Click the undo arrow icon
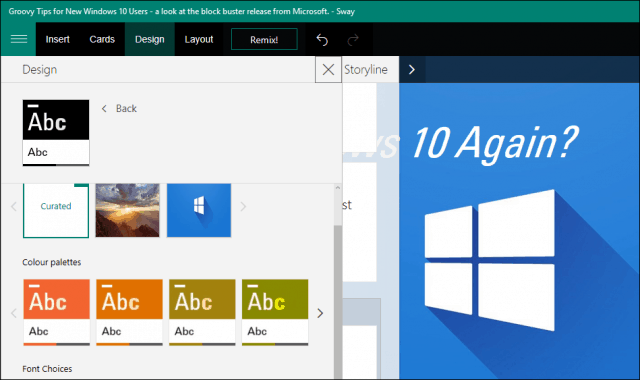 (322, 40)
